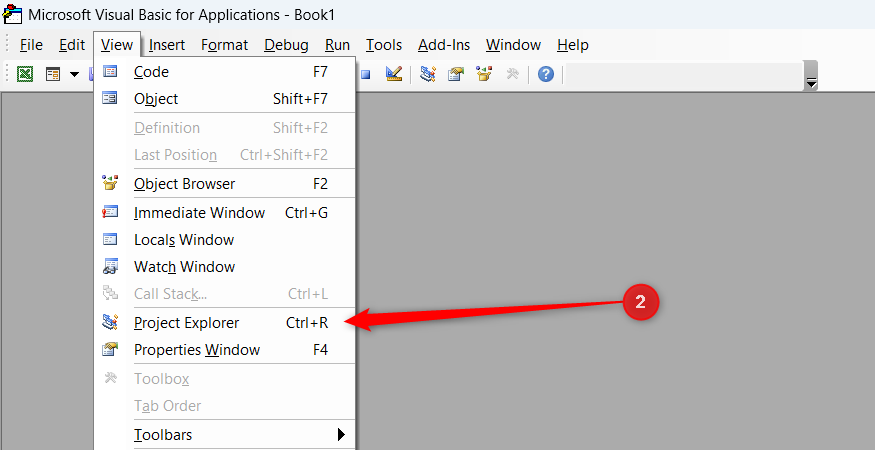875x450 pixels.
Task: Open the Window menu
Action: coord(513,45)
